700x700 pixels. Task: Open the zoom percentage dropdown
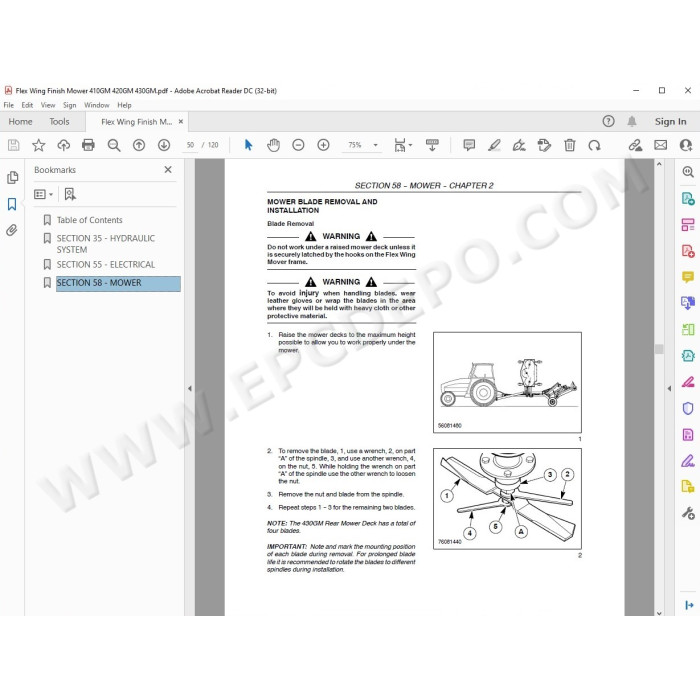click(x=375, y=145)
